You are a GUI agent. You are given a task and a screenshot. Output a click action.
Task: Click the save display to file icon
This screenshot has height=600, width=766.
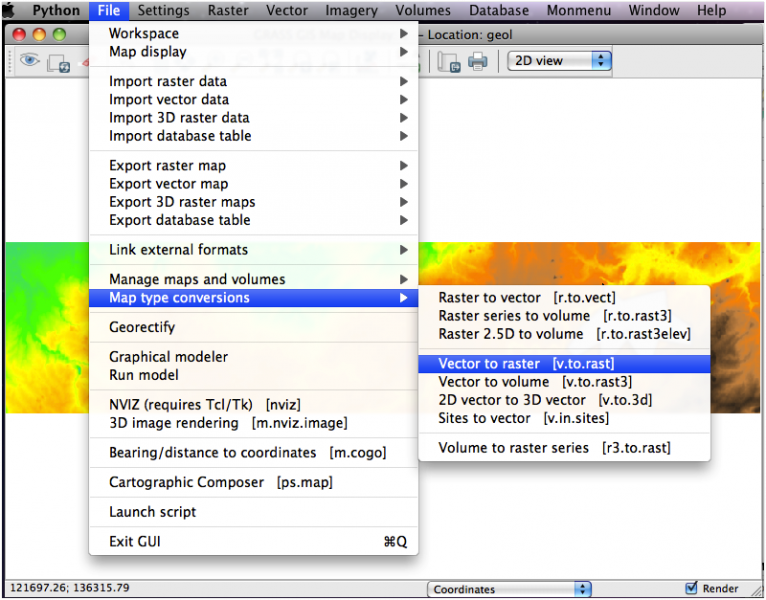[x=449, y=62]
